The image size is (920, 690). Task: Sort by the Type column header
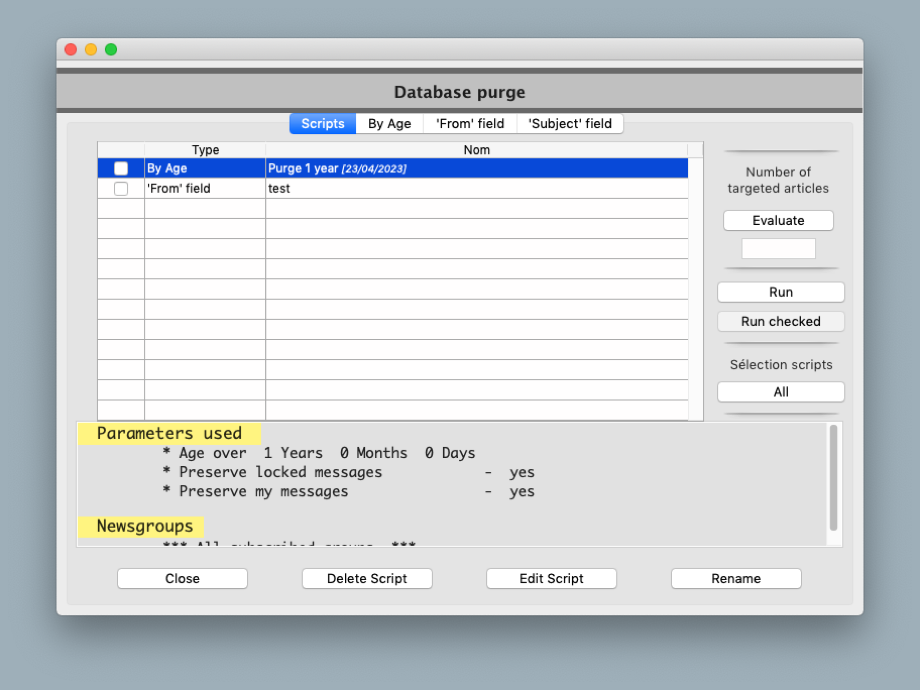pos(205,150)
